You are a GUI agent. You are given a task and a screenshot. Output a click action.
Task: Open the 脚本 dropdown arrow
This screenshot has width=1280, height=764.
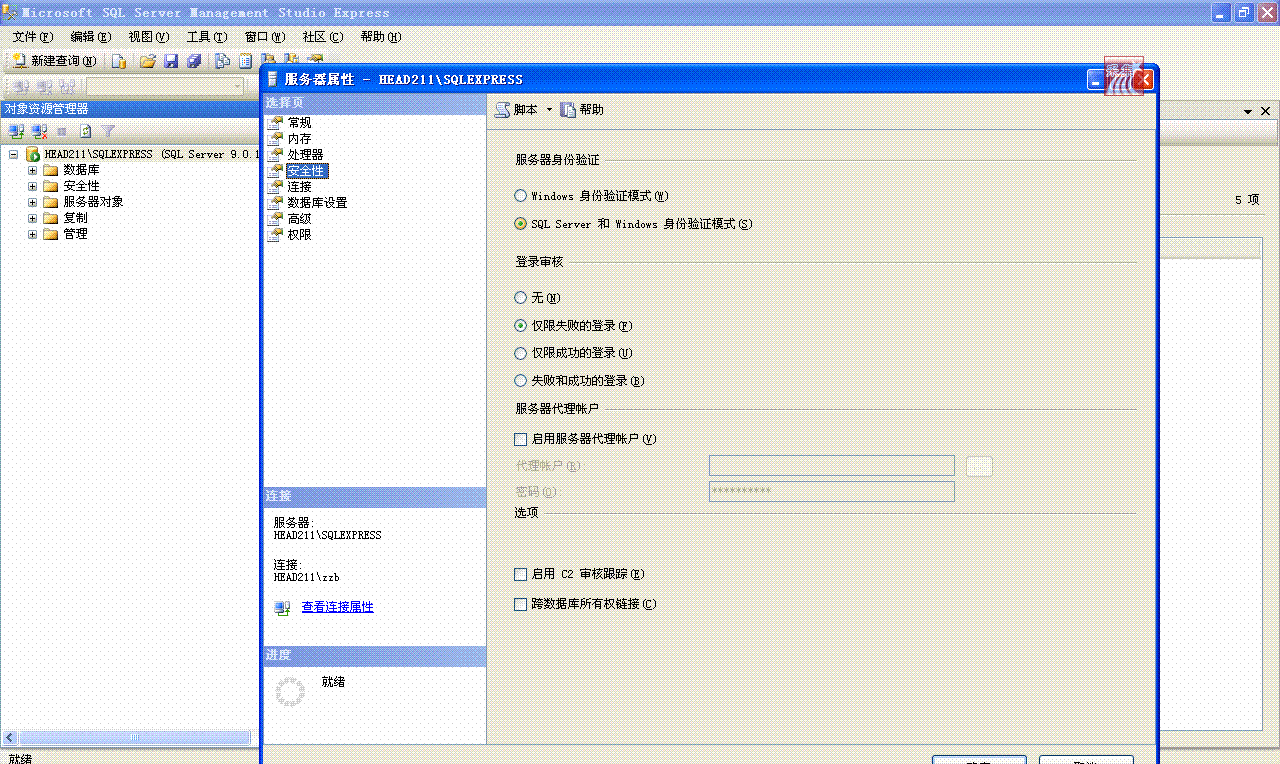(549, 110)
